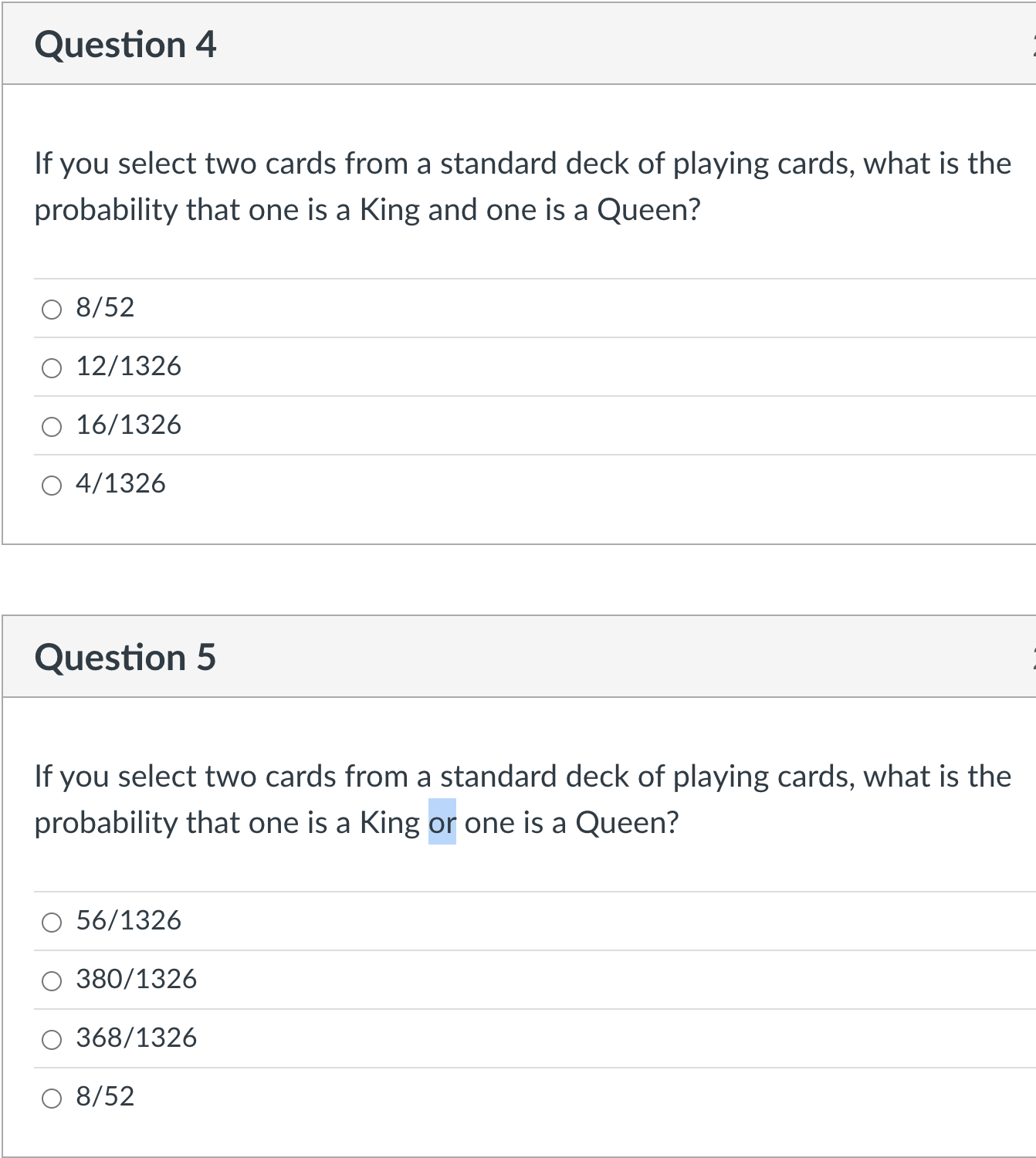Click the Question 5 header
The height and width of the screenshot is (1158, 1036).
(126, 657)
